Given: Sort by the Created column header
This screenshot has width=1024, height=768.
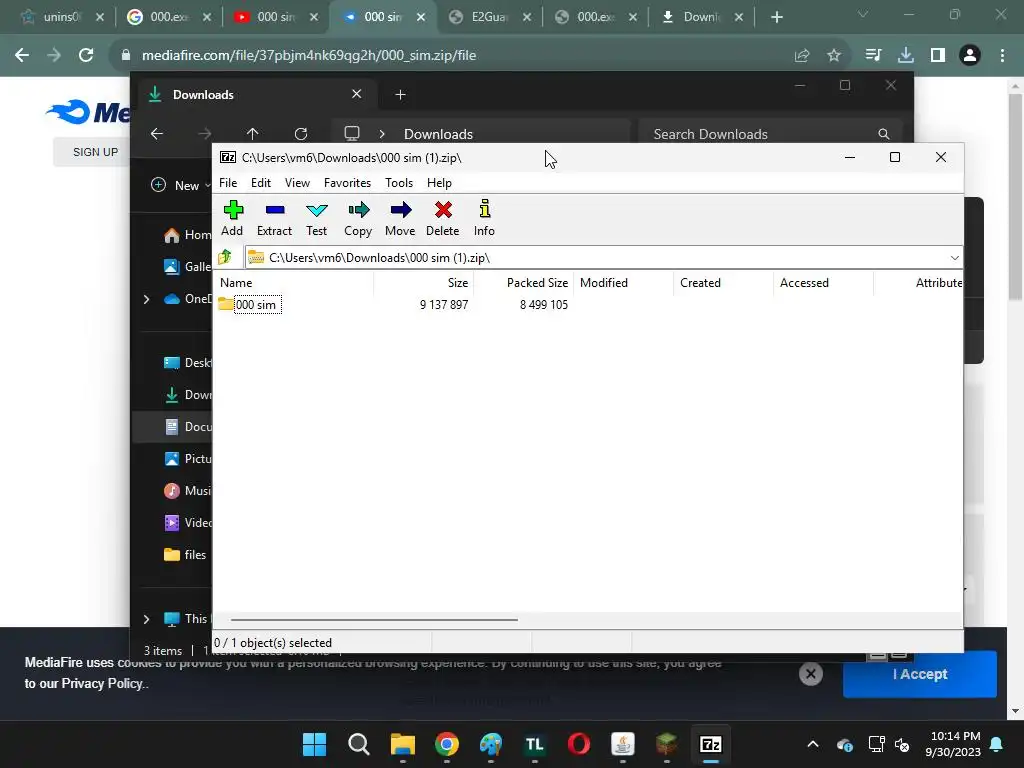Looking at the screenshot, I should [724, 283].
